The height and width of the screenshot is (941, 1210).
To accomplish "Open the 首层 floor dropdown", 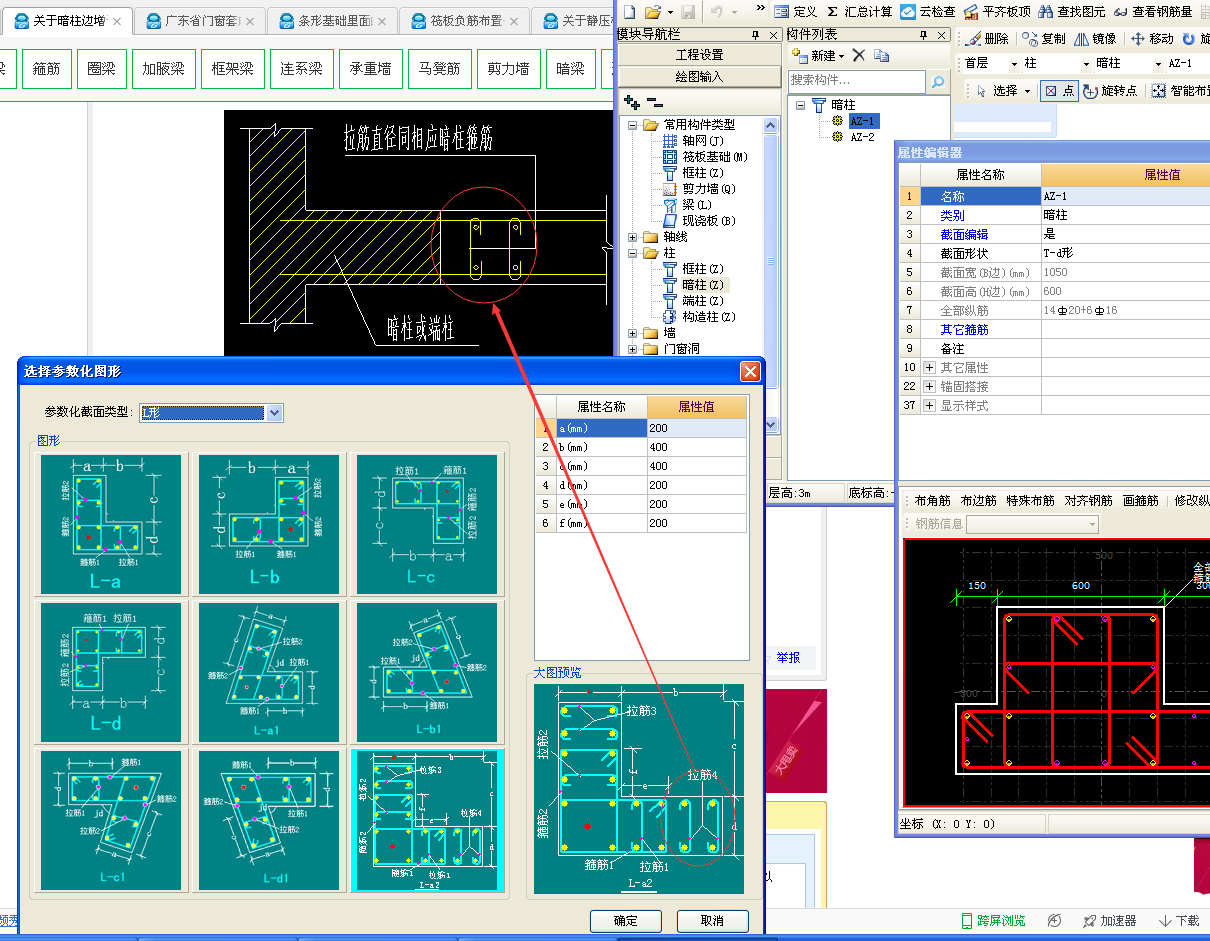I will click(1014, 64).
